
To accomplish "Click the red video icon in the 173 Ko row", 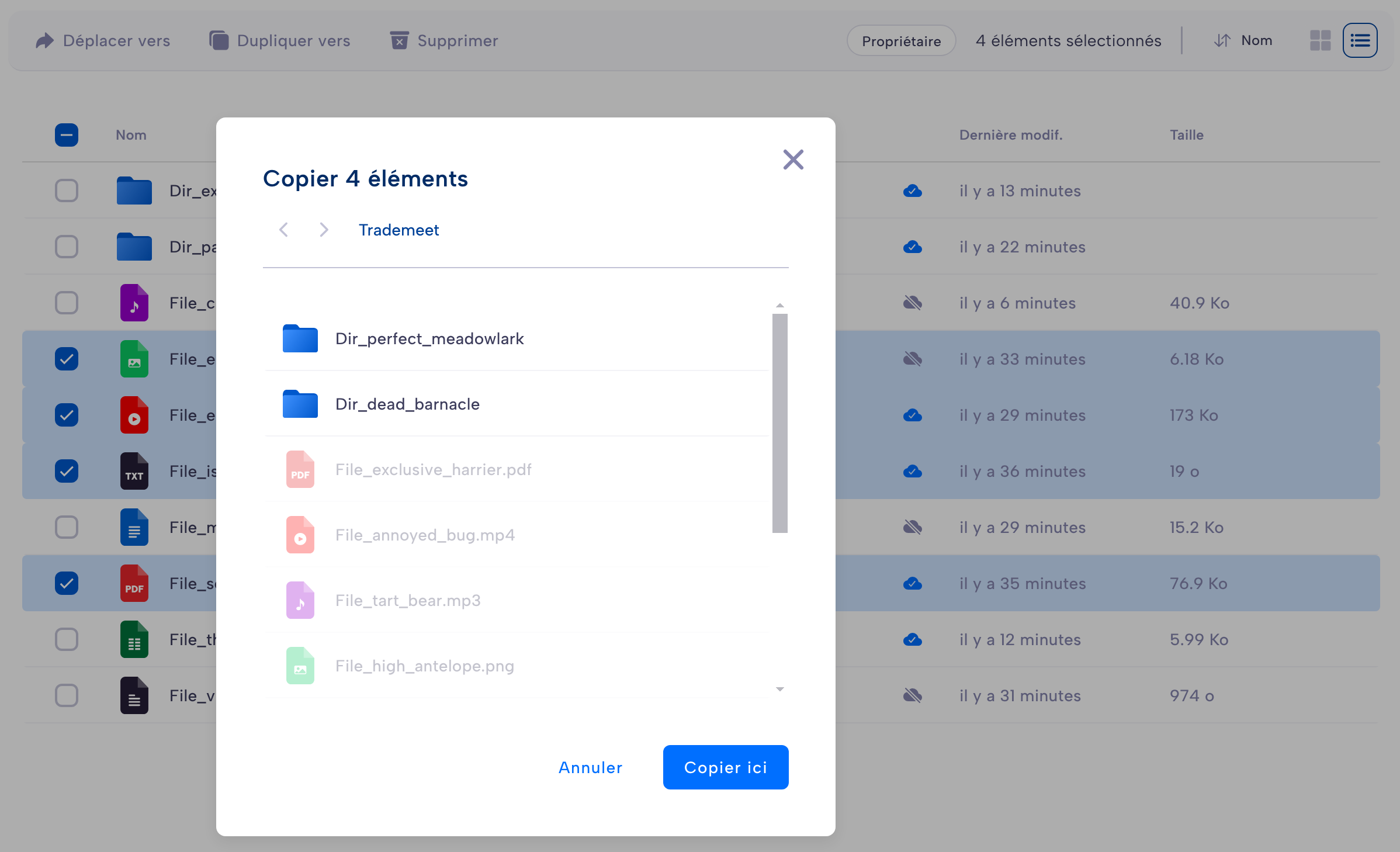I will (x=134, y=415).
